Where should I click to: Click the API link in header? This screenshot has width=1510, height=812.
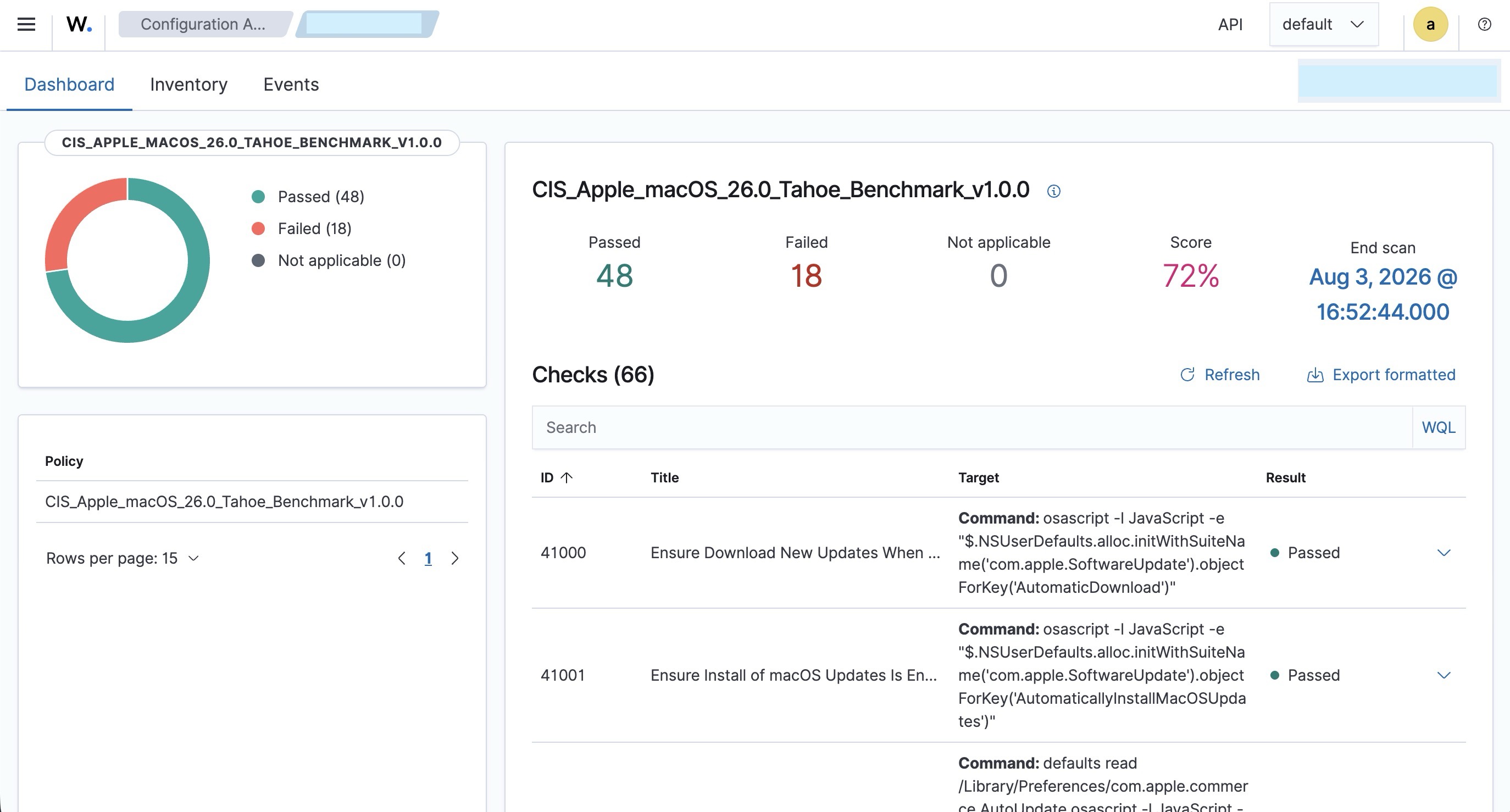[x=1230, y=24]
